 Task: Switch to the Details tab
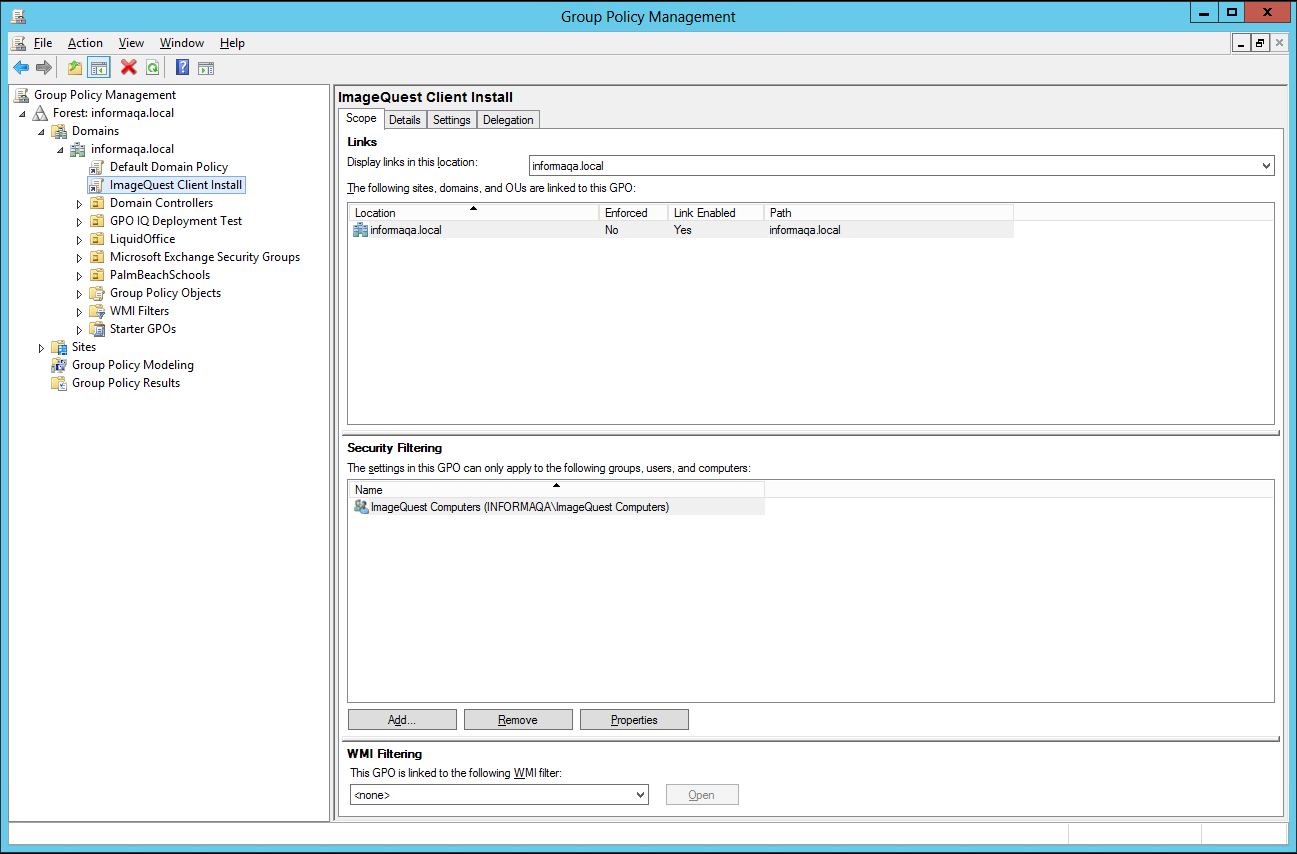point(405,120)
